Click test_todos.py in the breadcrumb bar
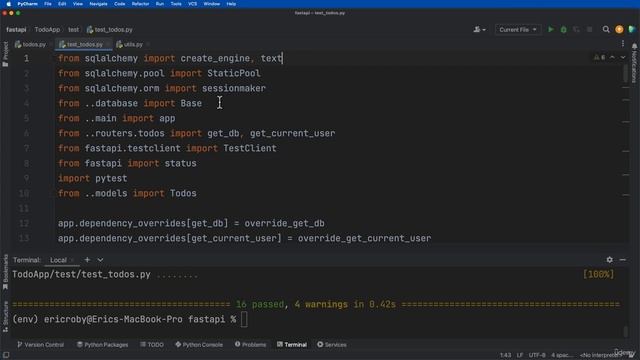Viewport: 640px width, 360px height. 109,29
